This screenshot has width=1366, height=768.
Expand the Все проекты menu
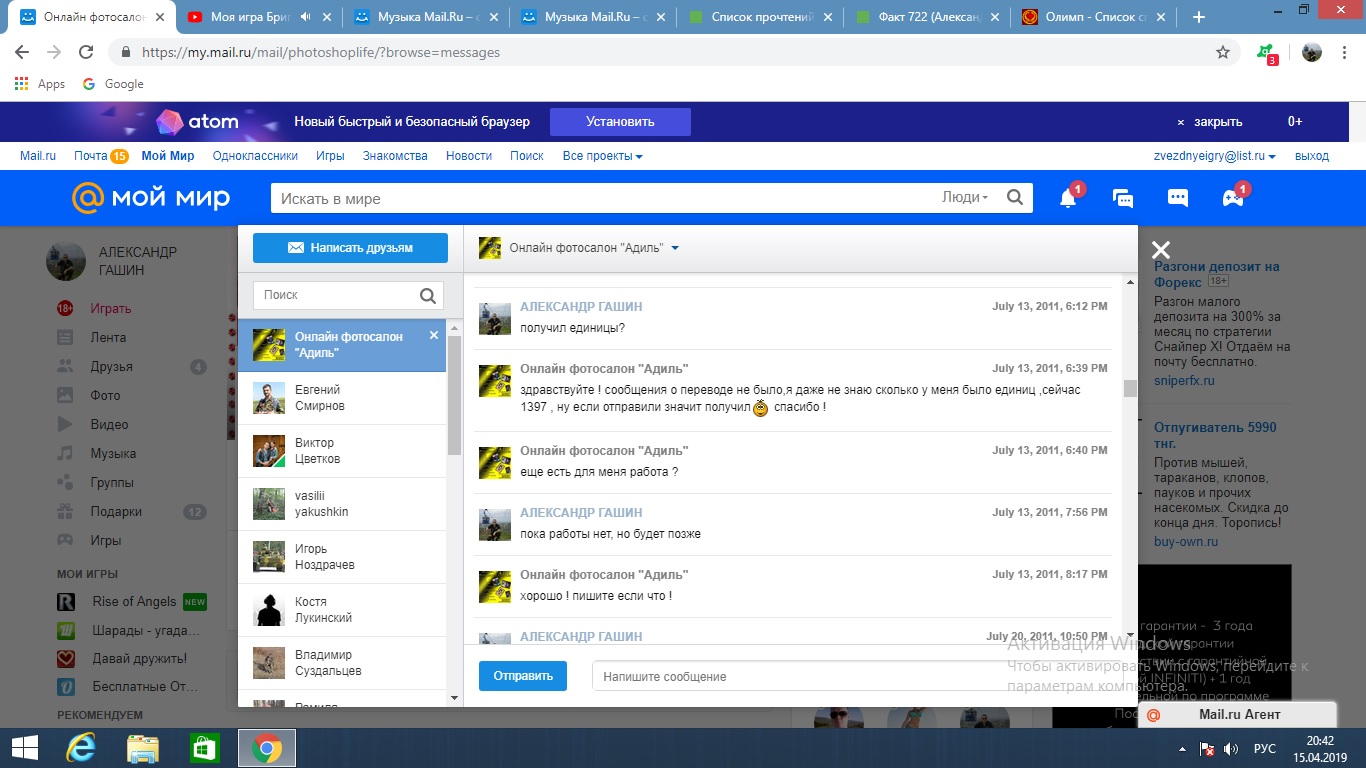tap(602, 156)
